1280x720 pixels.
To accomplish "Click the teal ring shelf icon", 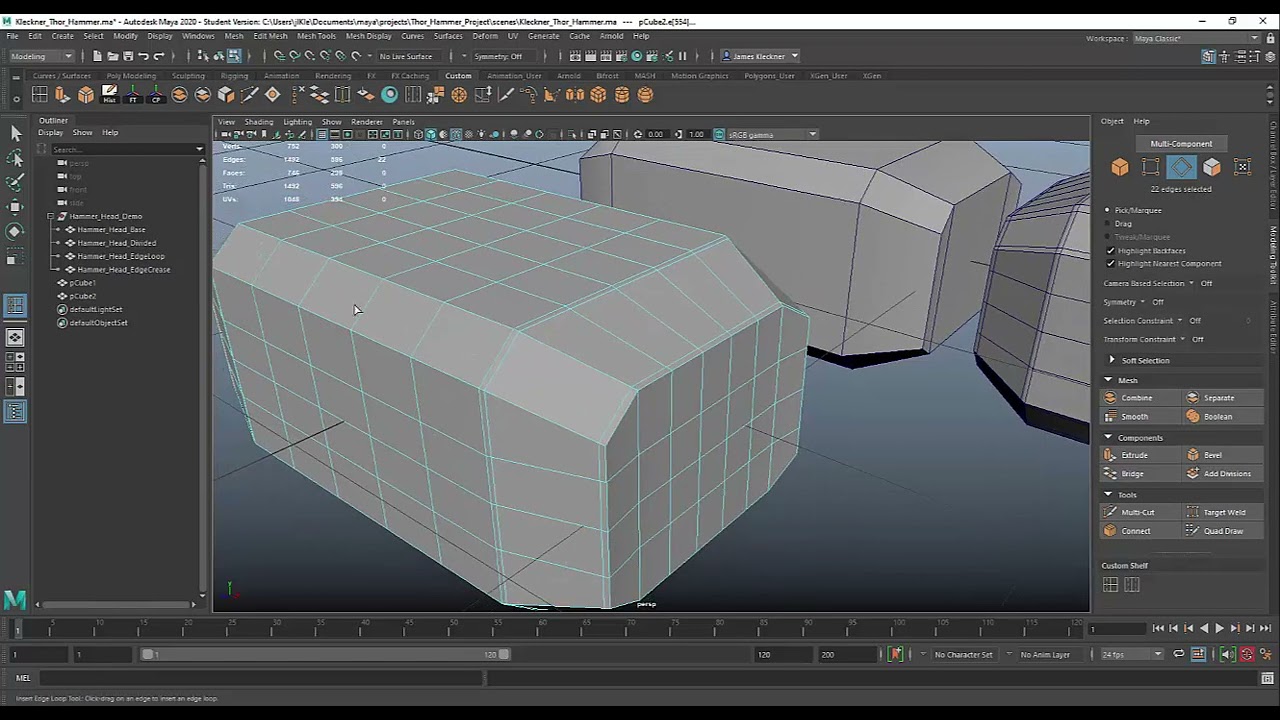I will [x=389, y=95].
